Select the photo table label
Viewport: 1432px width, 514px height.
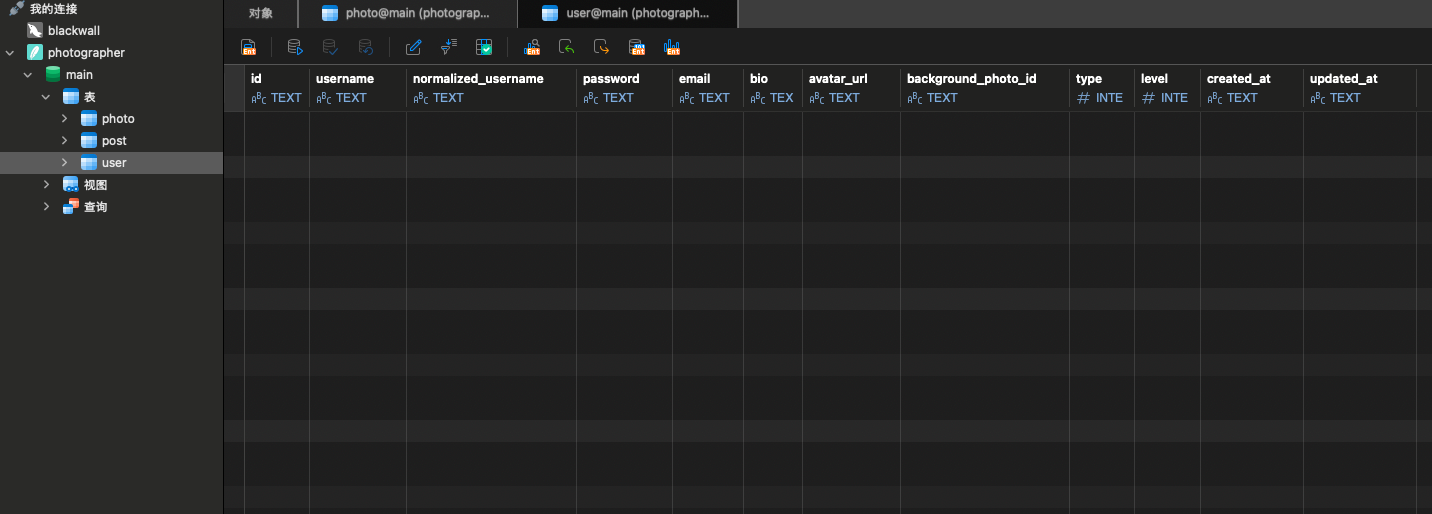point(118,119)
